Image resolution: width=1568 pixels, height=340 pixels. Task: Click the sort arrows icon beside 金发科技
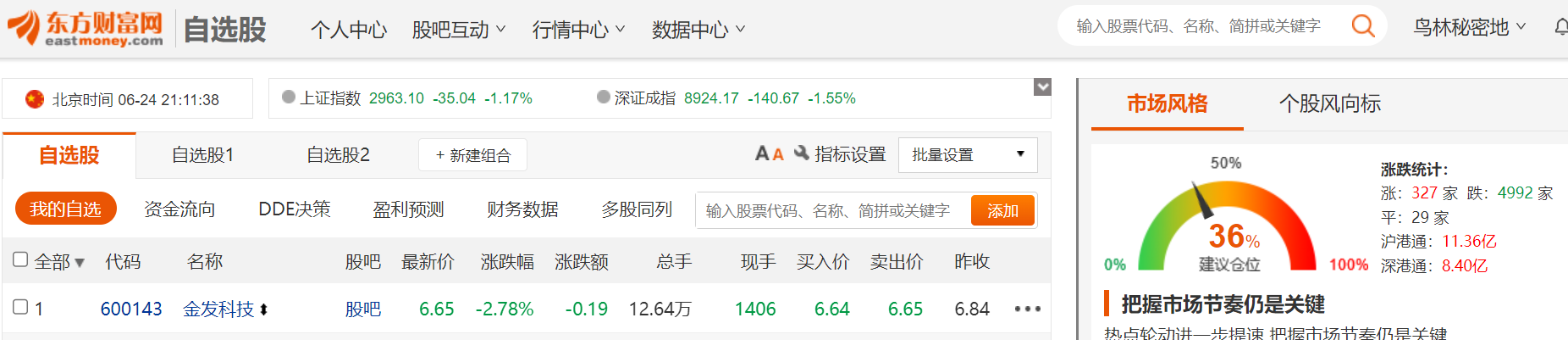263,309
